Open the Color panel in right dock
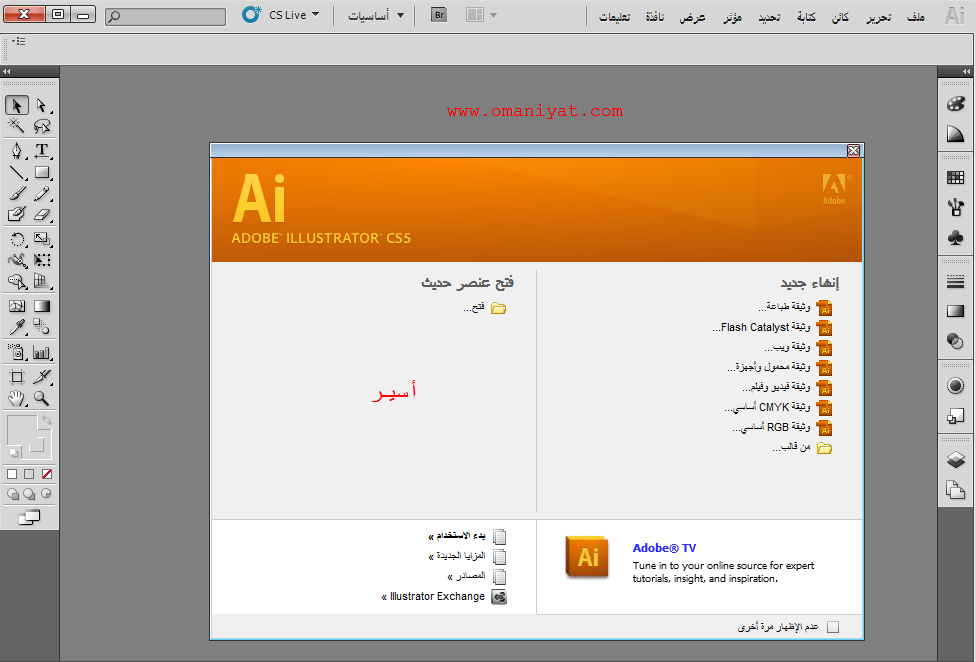The width and height of the screenshot is (976, 662). pos(955,104)
